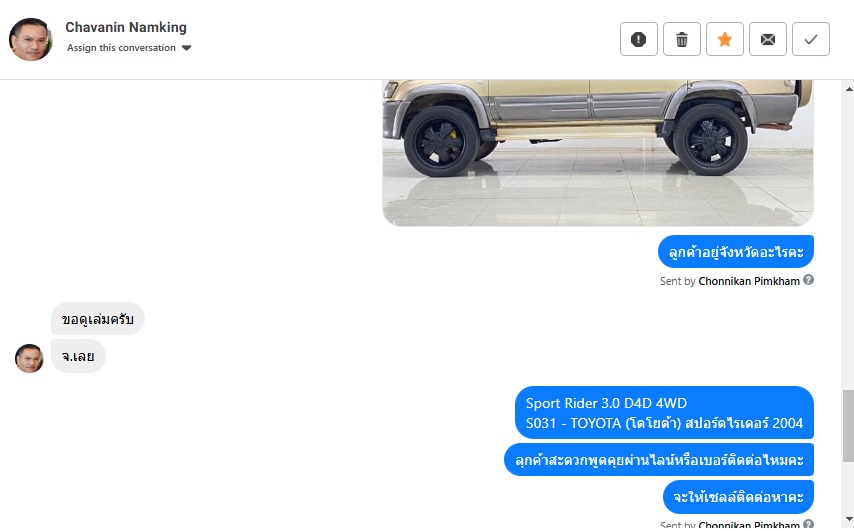Expand the Assign this conversation dropdown arrow

pyautogui.click(x=186, y=48)
